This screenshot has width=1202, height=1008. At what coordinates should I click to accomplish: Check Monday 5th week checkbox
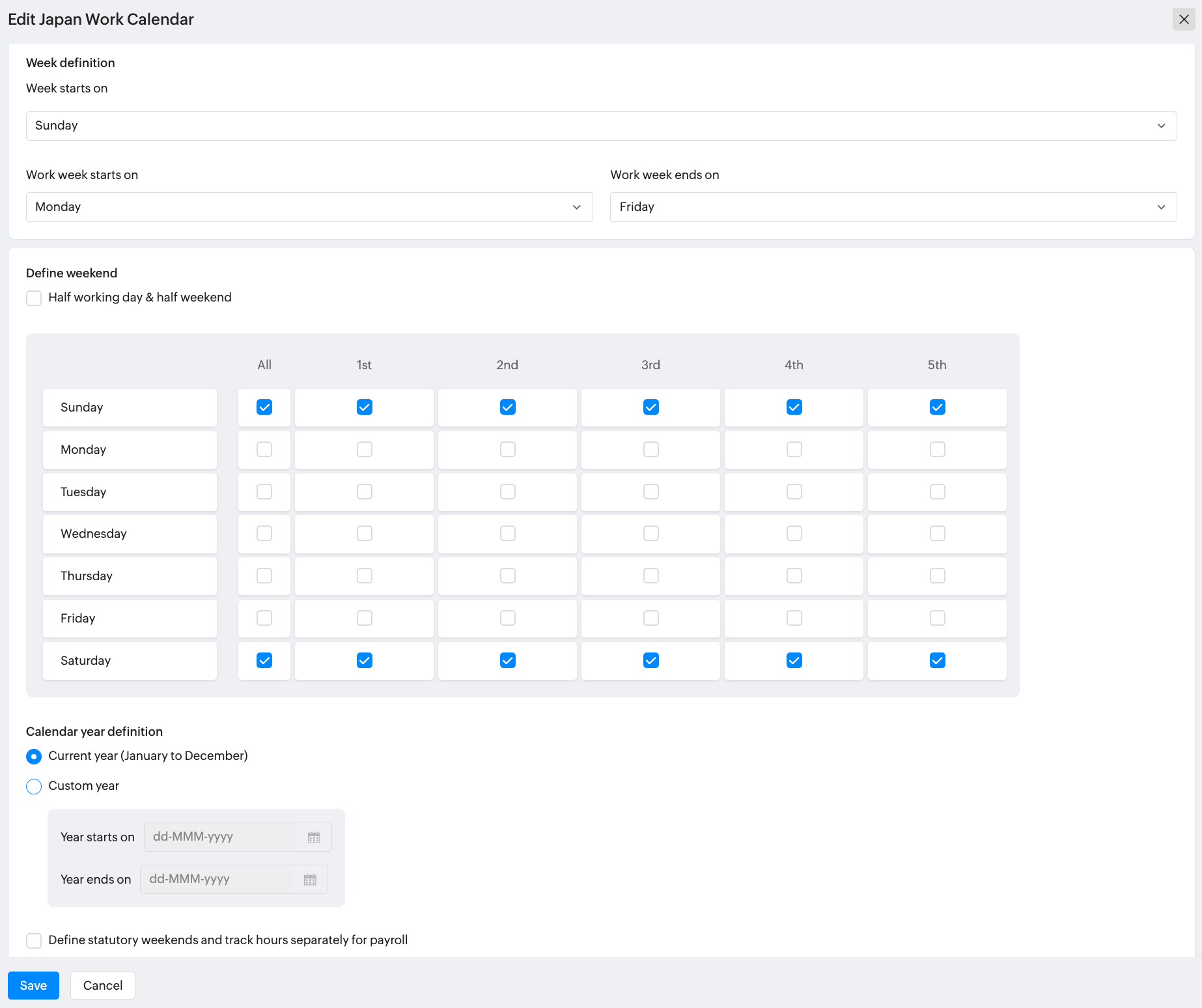pos(938,449)
